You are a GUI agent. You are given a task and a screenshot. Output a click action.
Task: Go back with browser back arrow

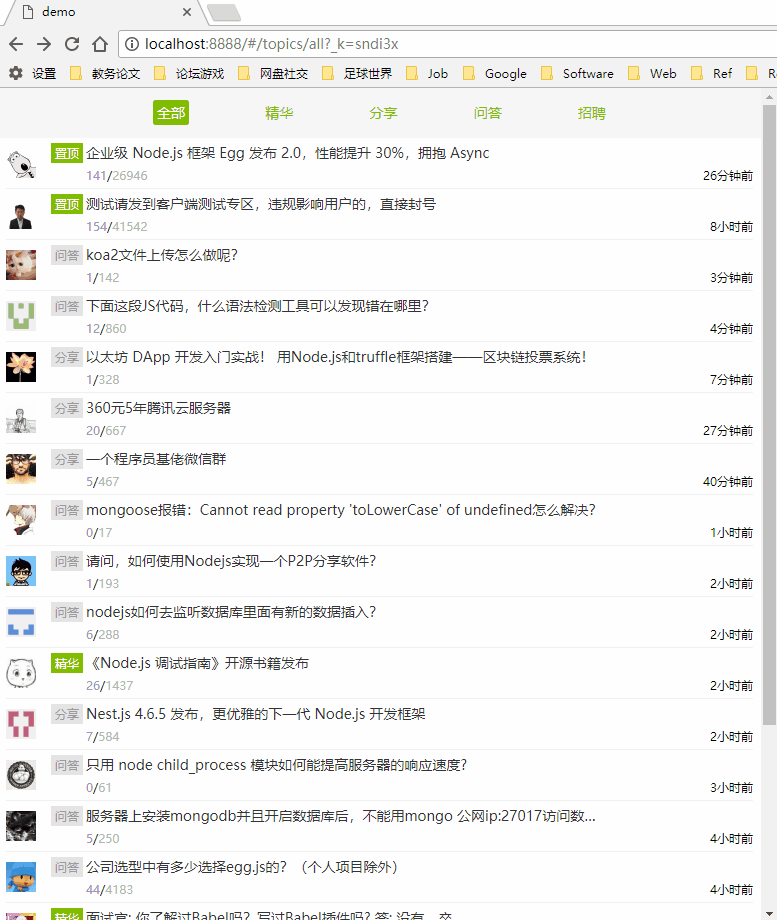pos(16,44)
